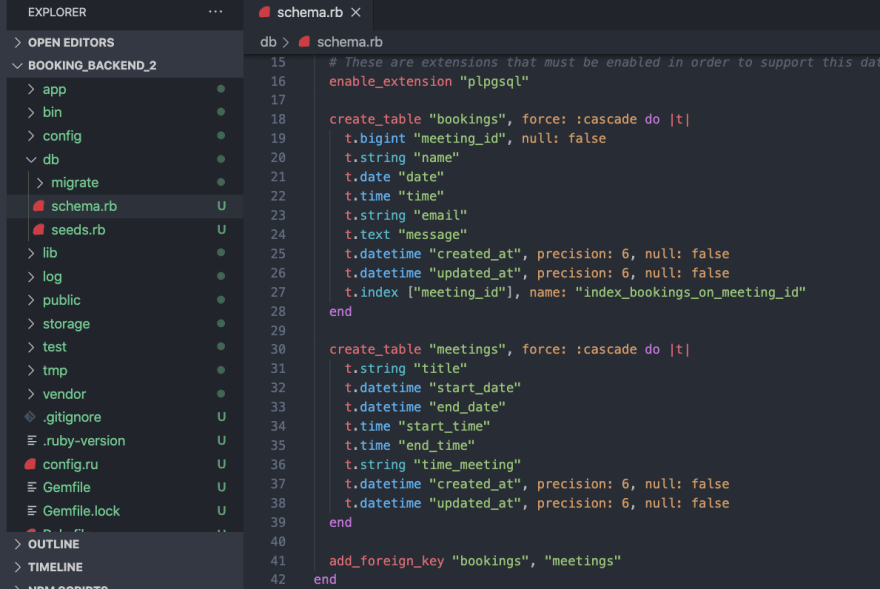Click the t.text "message" line
Viewport: 880px width, 589px height.
[x=406, y=235]
